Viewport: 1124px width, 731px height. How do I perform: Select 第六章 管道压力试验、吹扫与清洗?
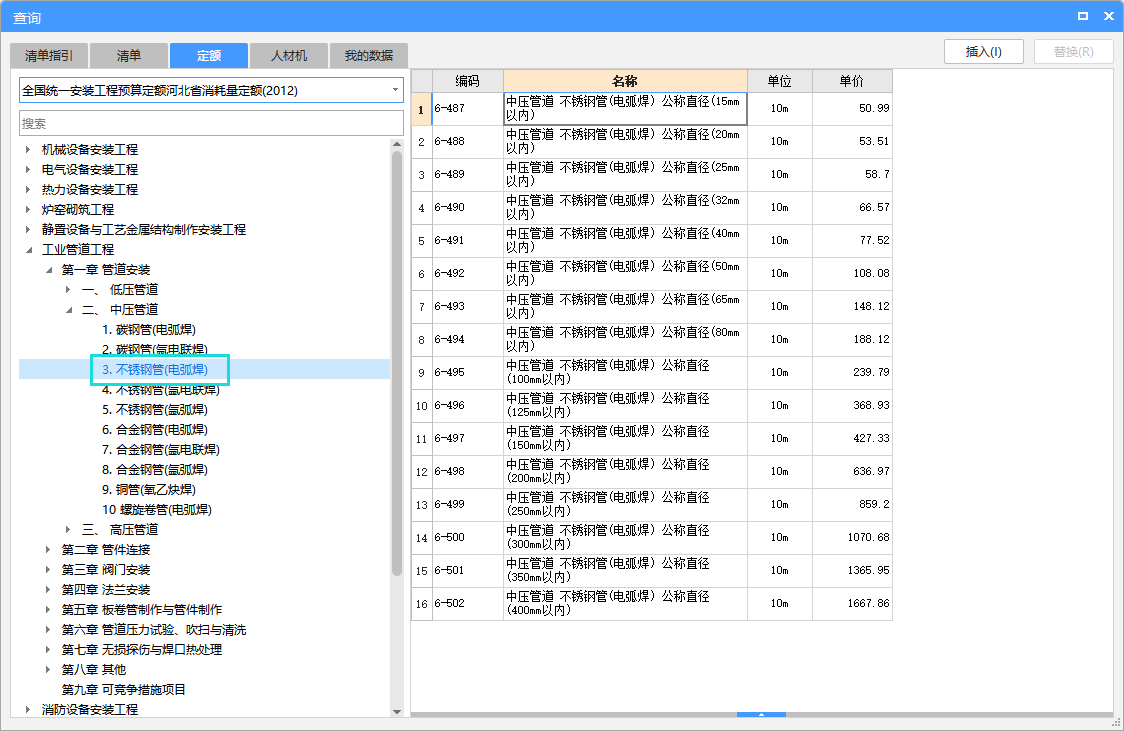tap(153, 630)
